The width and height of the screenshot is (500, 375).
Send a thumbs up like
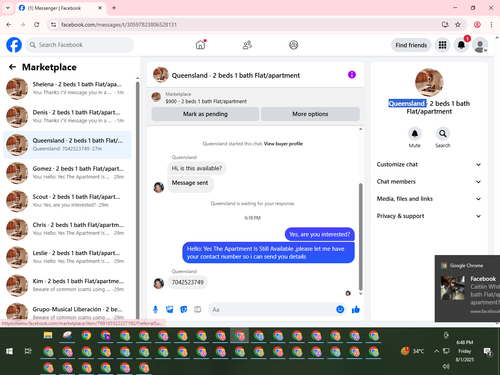tap(356, 310)
